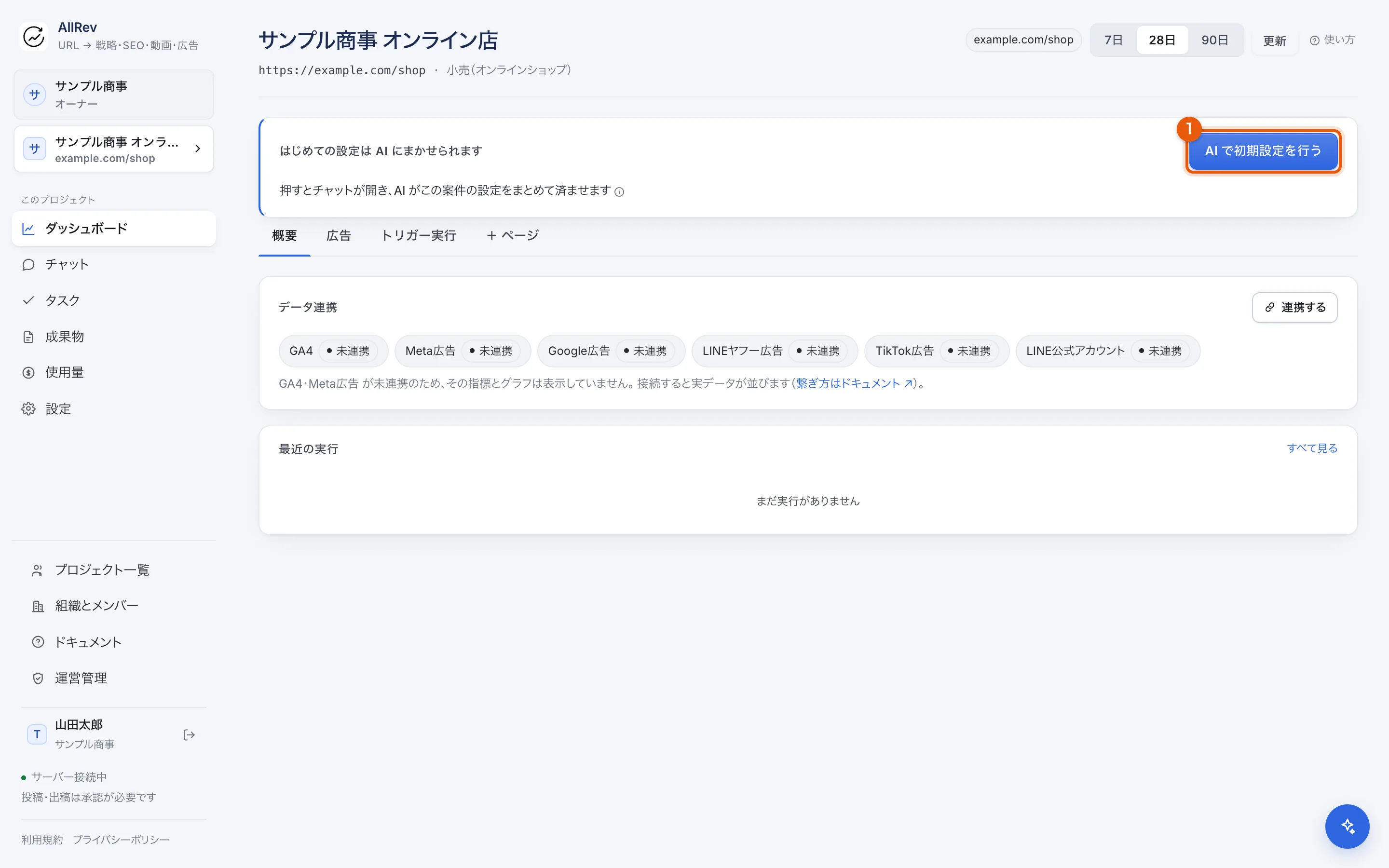
Task: Click the link icon in 連携する button
Action: tap(1269, 308)
